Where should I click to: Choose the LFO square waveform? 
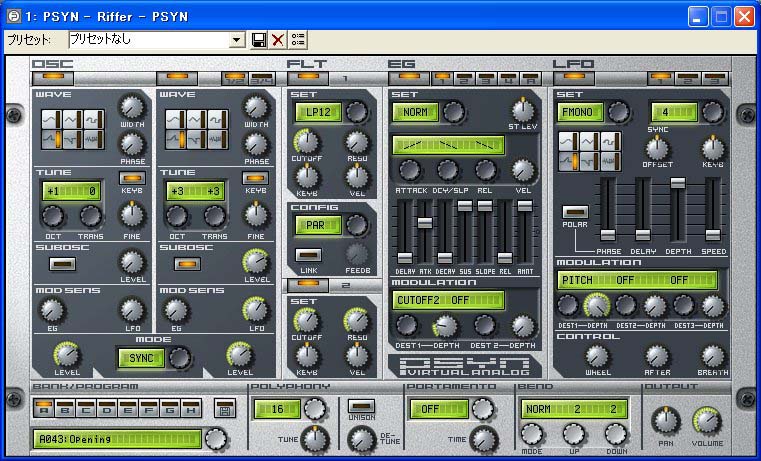click(x=611, y=142)
